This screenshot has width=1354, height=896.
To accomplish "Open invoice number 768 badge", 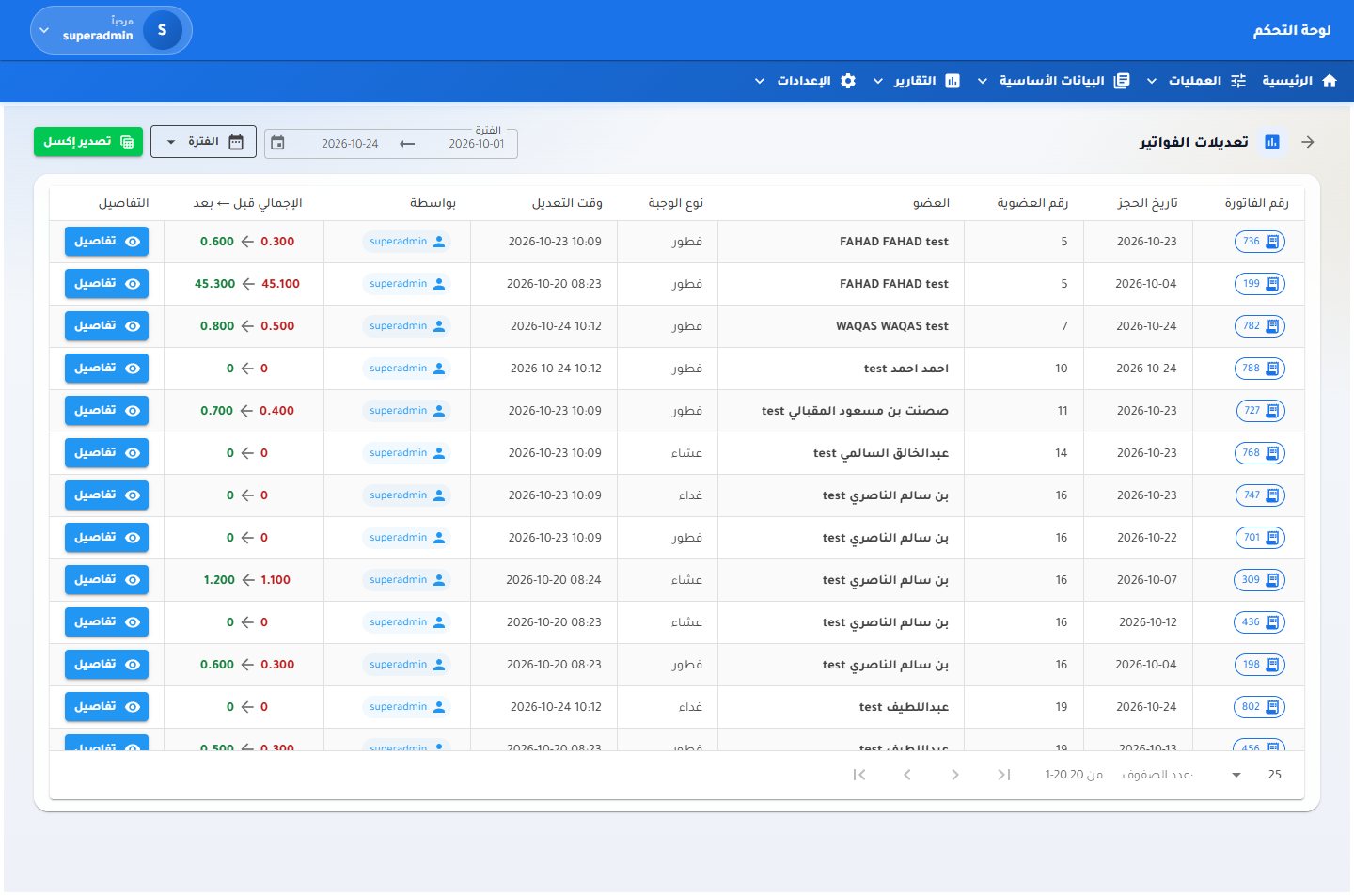I will pyautogui.click(x=1259, y=453).
